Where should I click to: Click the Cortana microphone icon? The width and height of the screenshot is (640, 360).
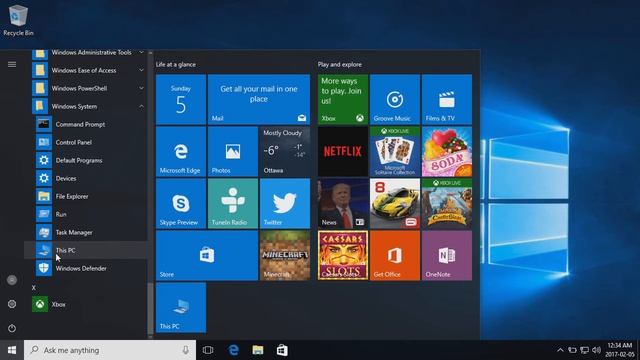pos(186,350)
